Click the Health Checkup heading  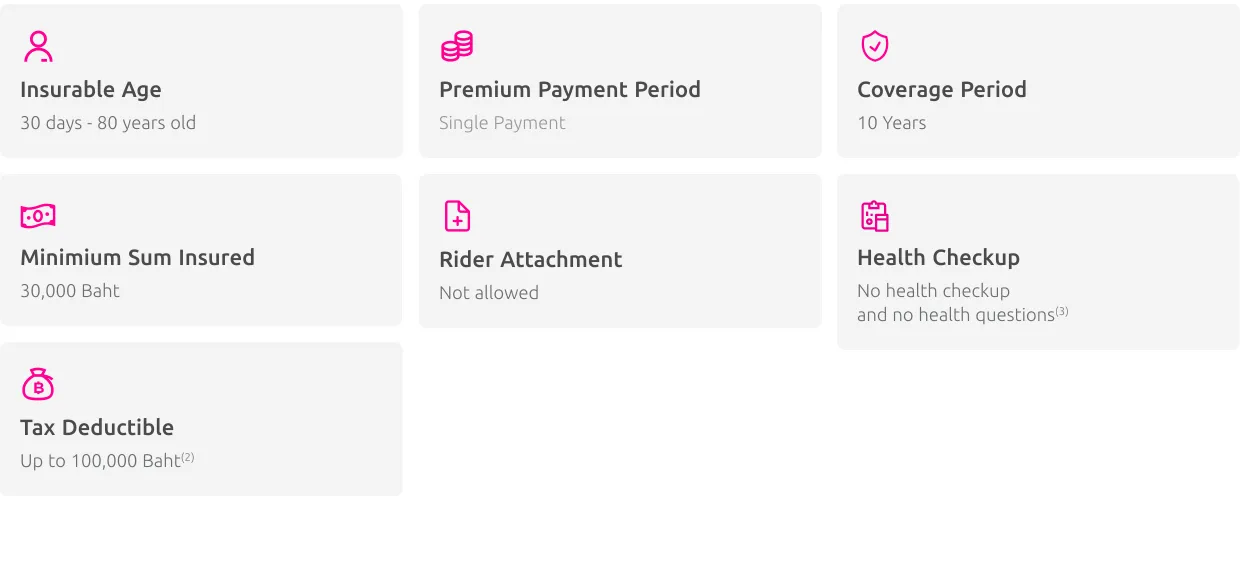click(939, 258)
